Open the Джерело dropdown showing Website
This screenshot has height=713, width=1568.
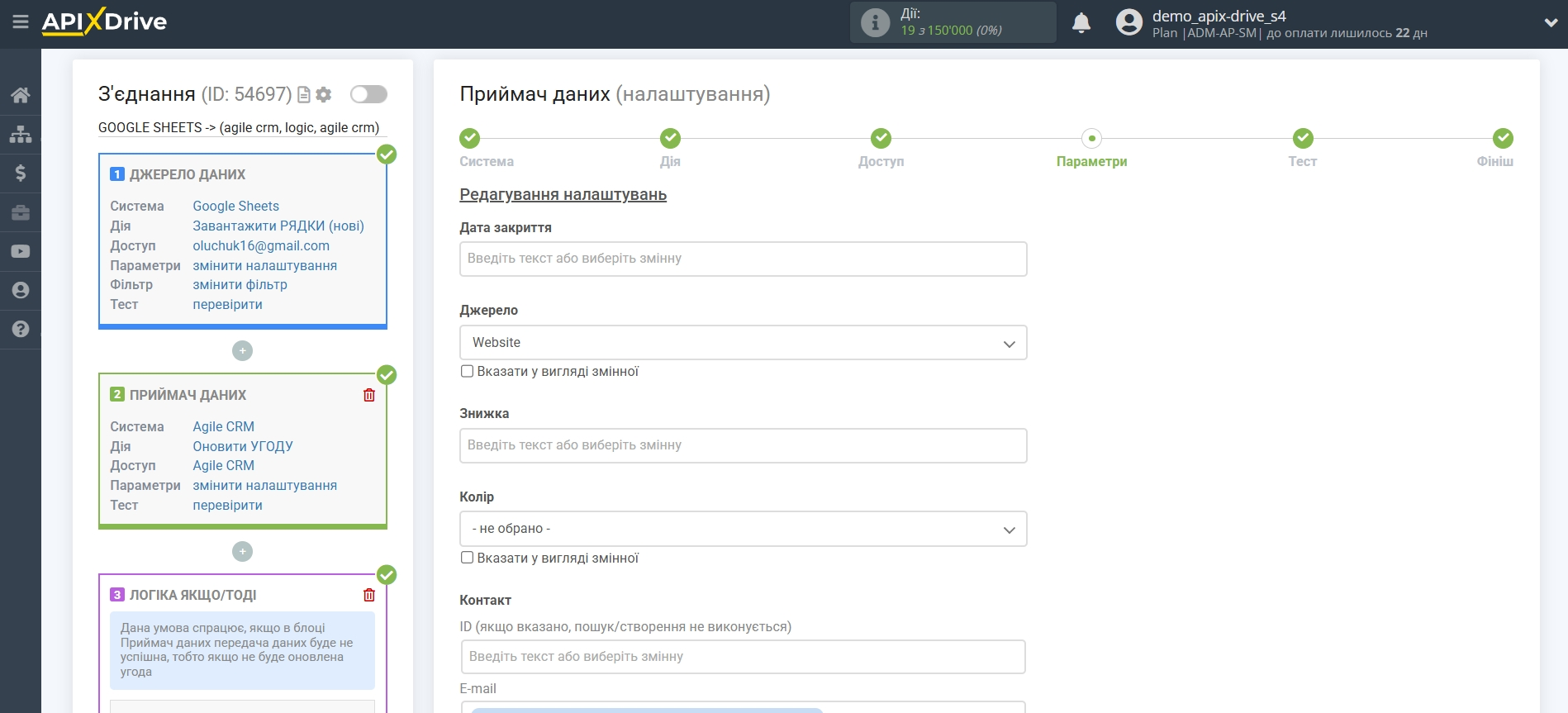[744, 343]
